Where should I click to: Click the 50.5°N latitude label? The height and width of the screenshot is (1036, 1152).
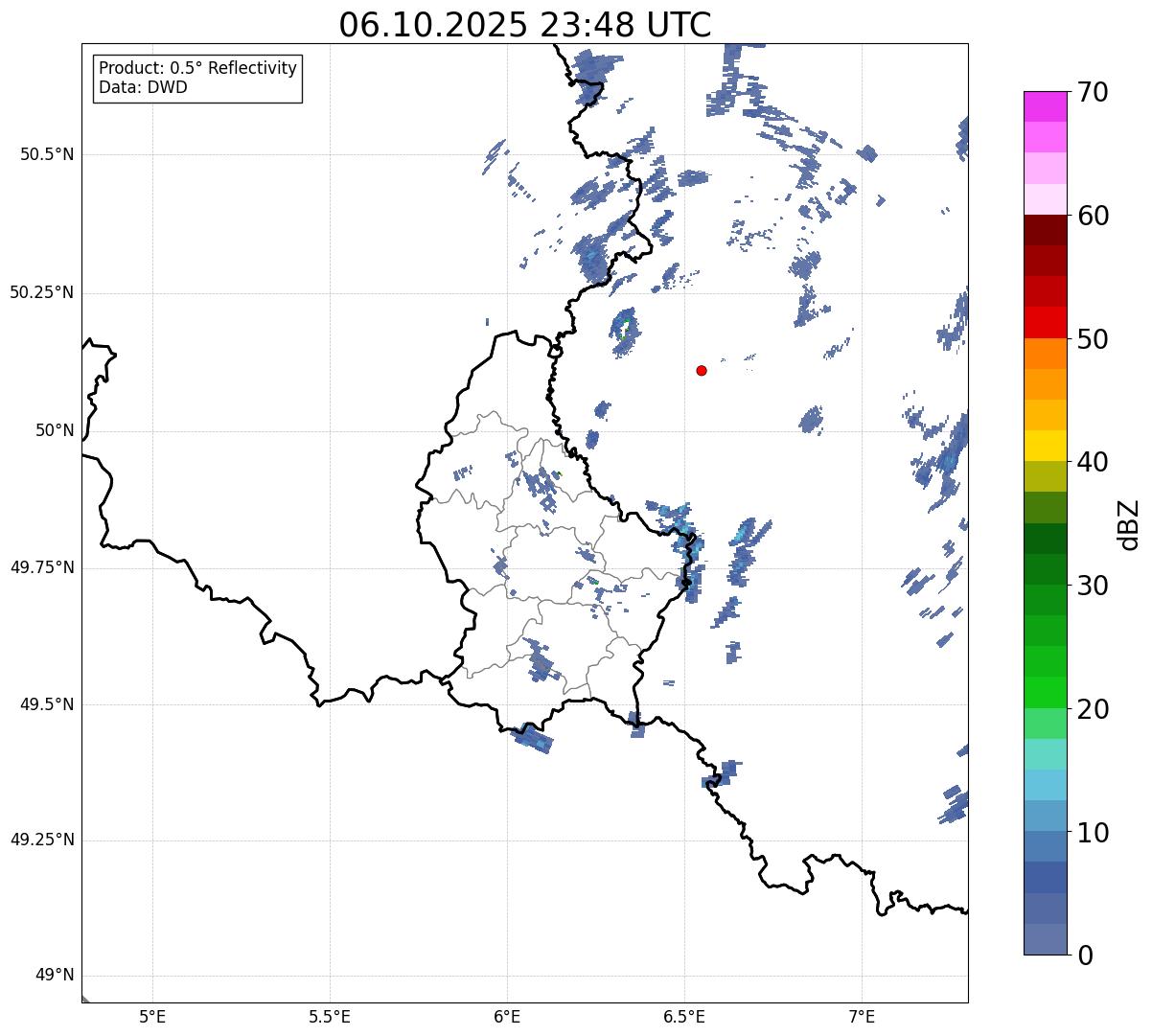[47, 154]
